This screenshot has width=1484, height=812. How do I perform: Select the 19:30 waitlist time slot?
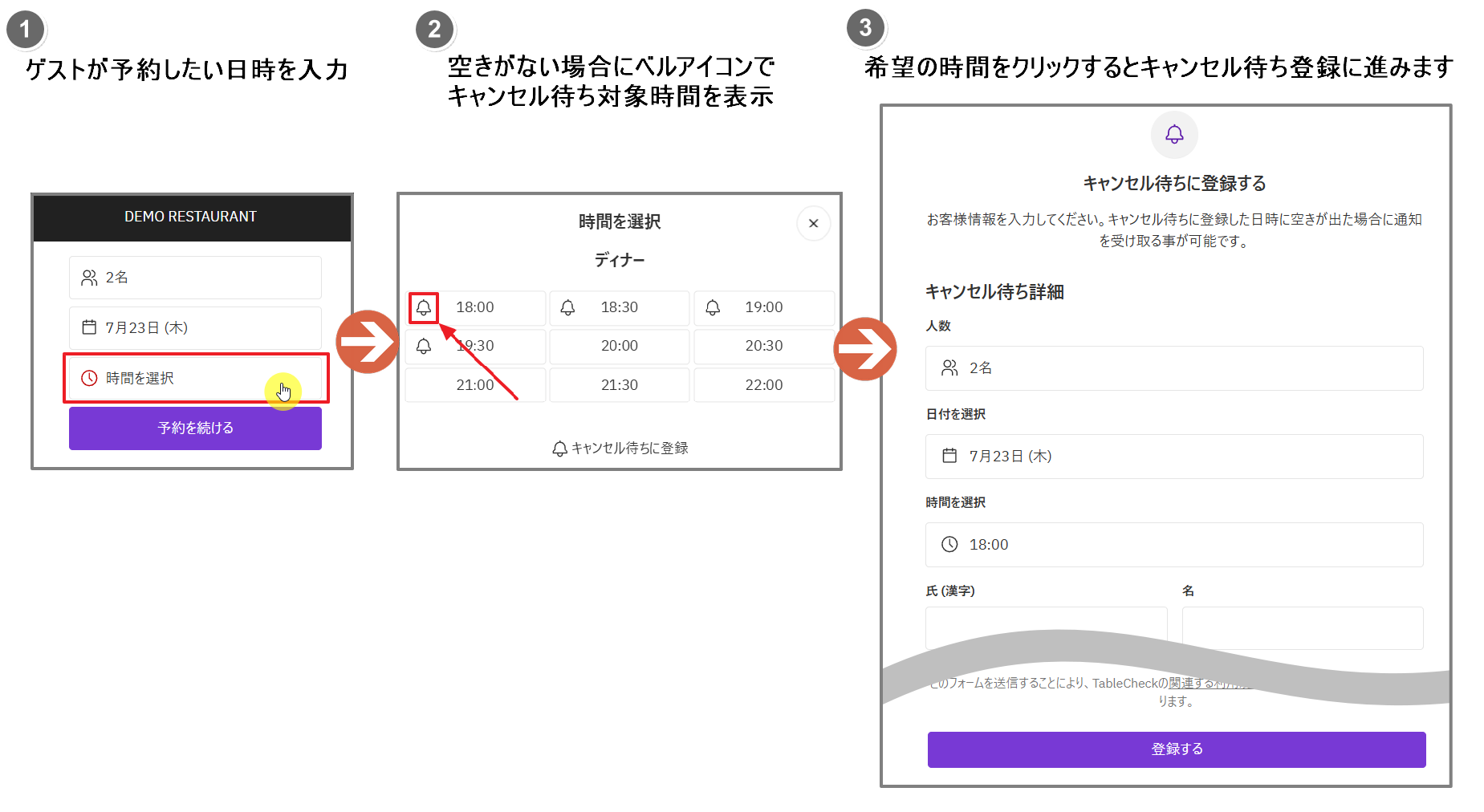point(475,347)
